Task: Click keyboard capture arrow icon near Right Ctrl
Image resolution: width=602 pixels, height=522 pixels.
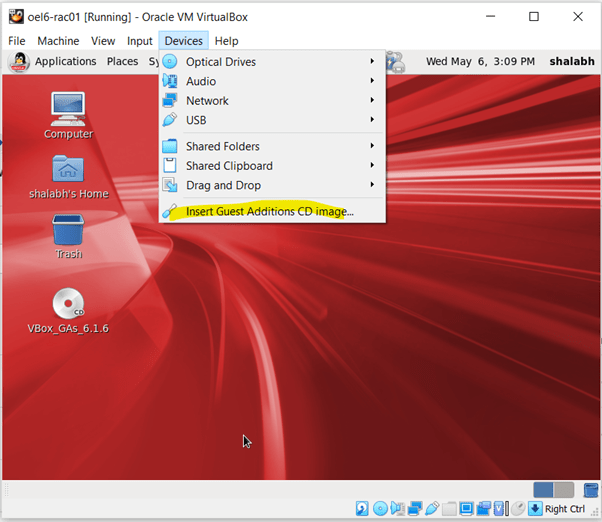Action: pos(534,509)
